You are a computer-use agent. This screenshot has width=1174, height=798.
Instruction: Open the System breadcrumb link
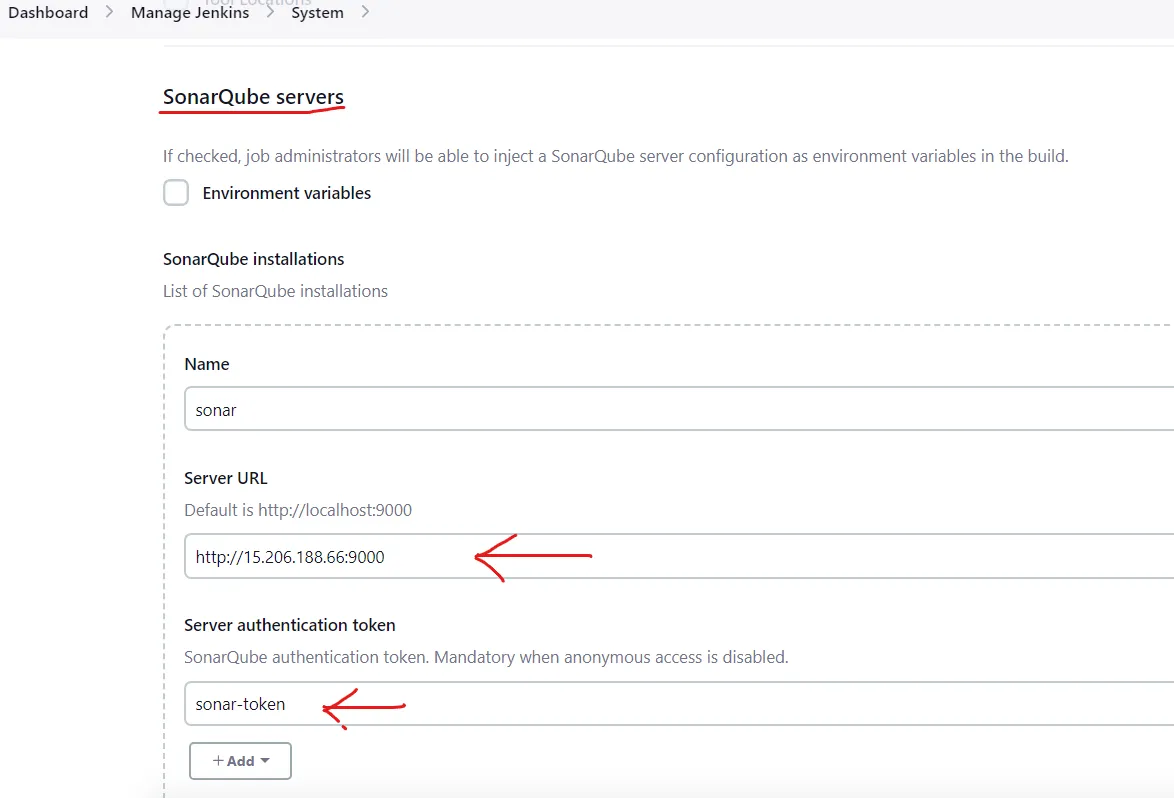tap(317, 13)
